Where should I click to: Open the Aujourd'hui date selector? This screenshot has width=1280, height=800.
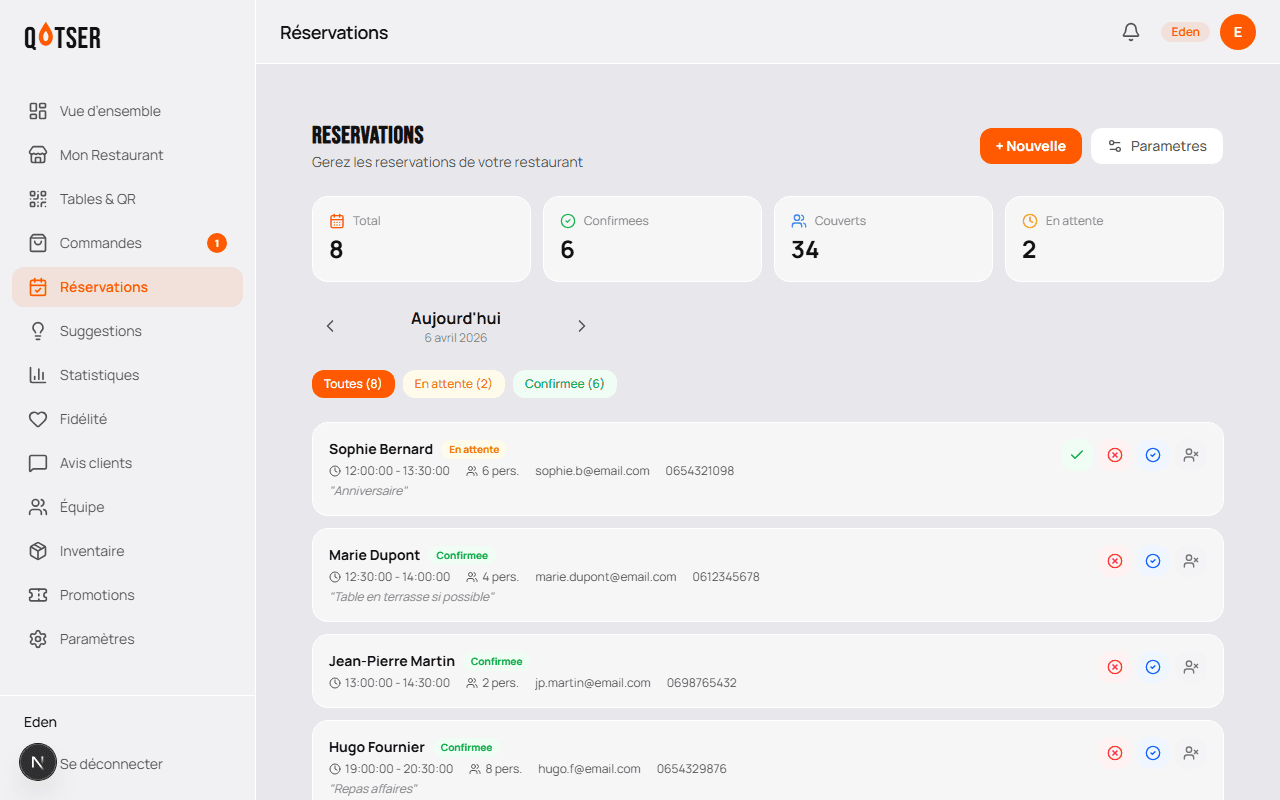[456, 326]
